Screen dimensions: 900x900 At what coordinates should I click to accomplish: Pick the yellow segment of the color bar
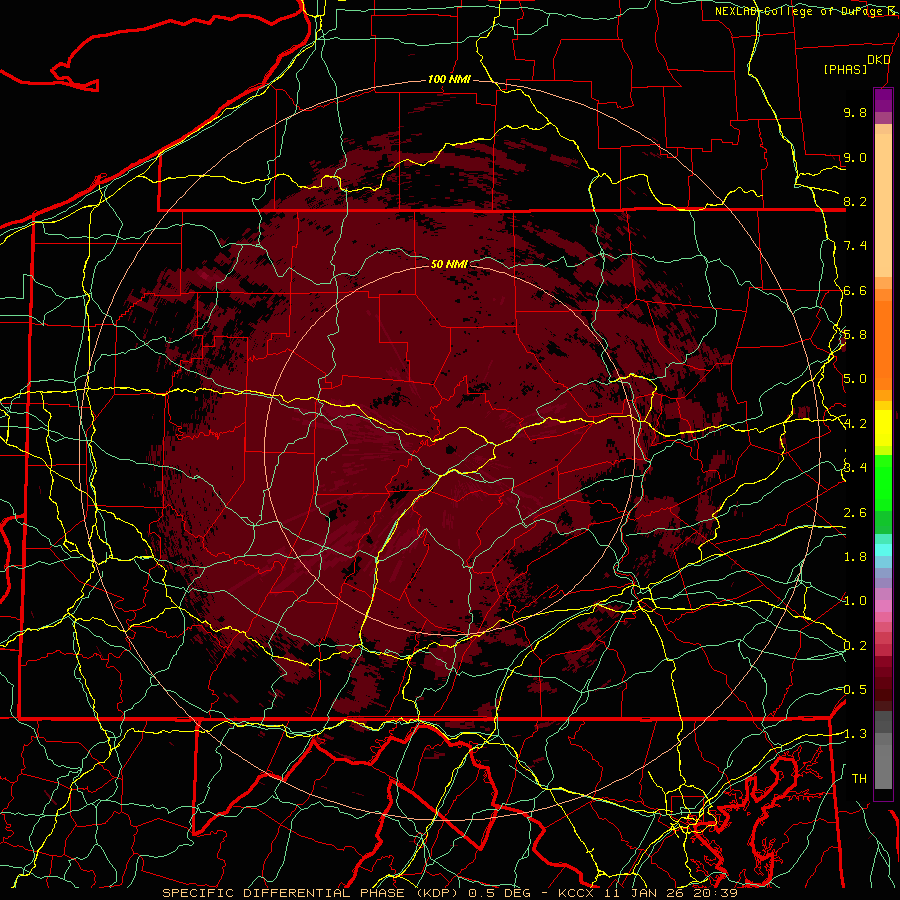(x=883, y=428)
